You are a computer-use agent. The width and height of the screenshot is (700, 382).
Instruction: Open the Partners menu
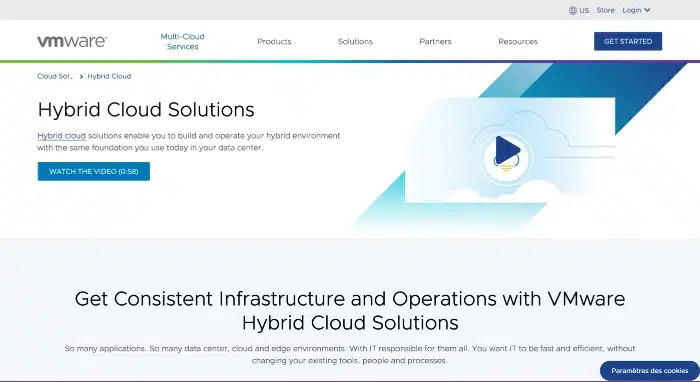point(435,42)
